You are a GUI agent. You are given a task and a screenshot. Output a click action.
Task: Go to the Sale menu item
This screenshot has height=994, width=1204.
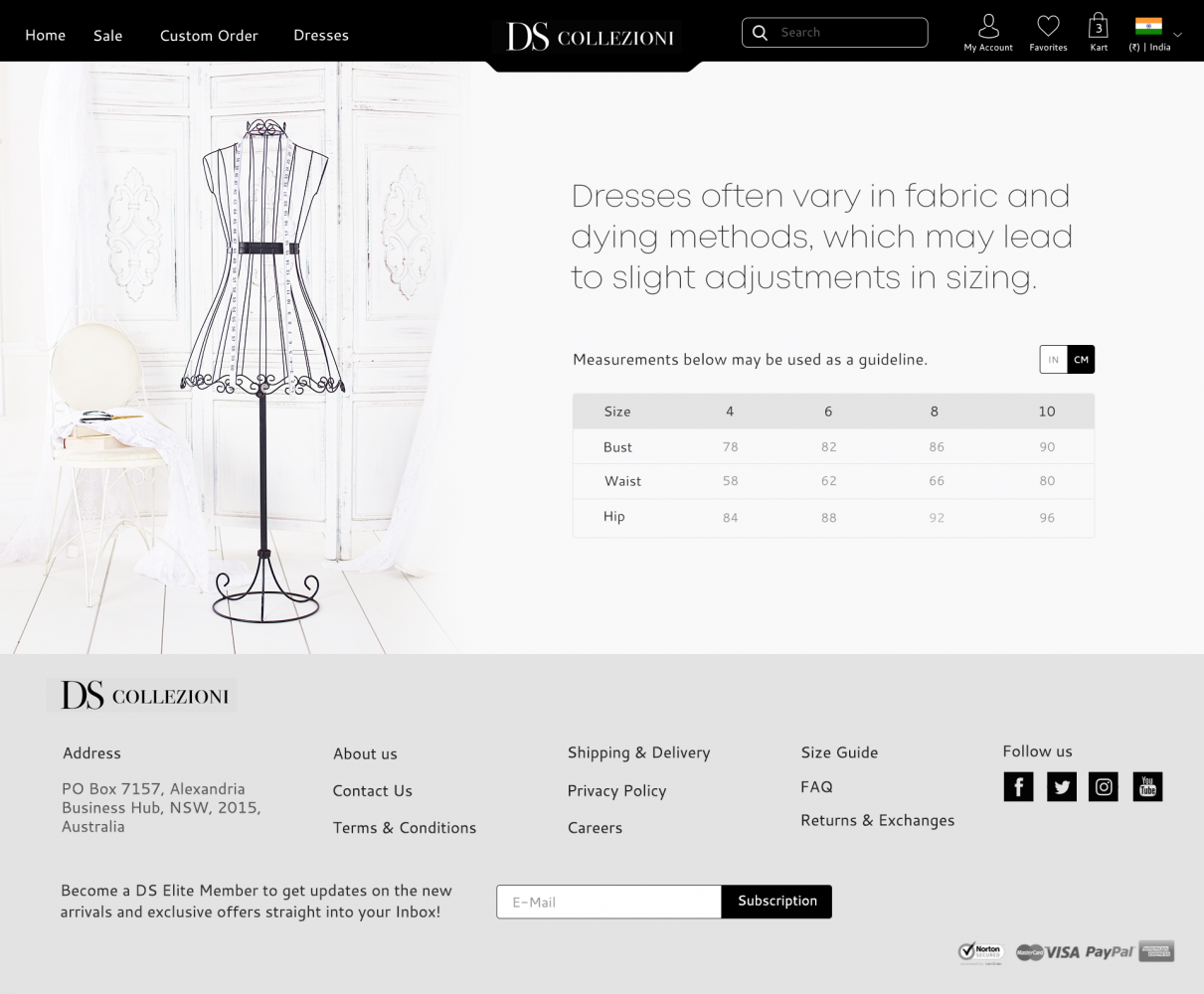107,35
